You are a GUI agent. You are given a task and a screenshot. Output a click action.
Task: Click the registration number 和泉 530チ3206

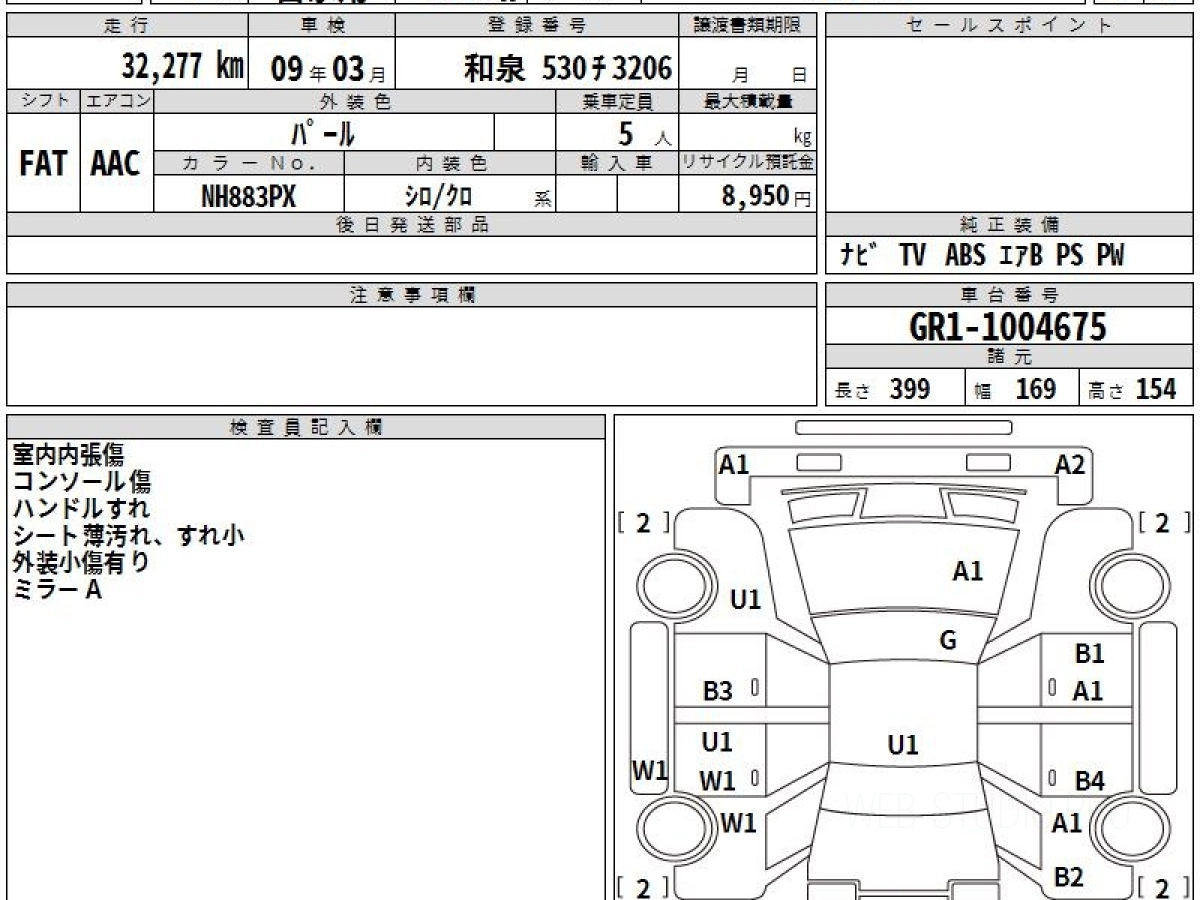pyautogui.click(x=567, y=67)
